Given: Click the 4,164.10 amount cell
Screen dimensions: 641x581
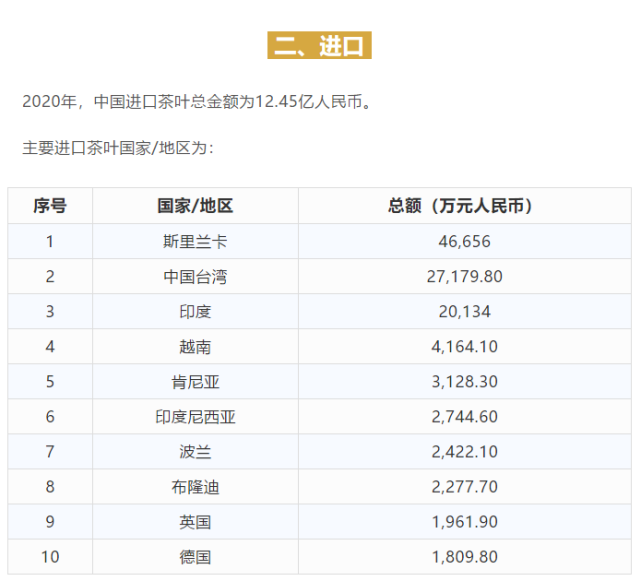Looking at the screenshot, I should pyautogui.click(x=465, y=347).
